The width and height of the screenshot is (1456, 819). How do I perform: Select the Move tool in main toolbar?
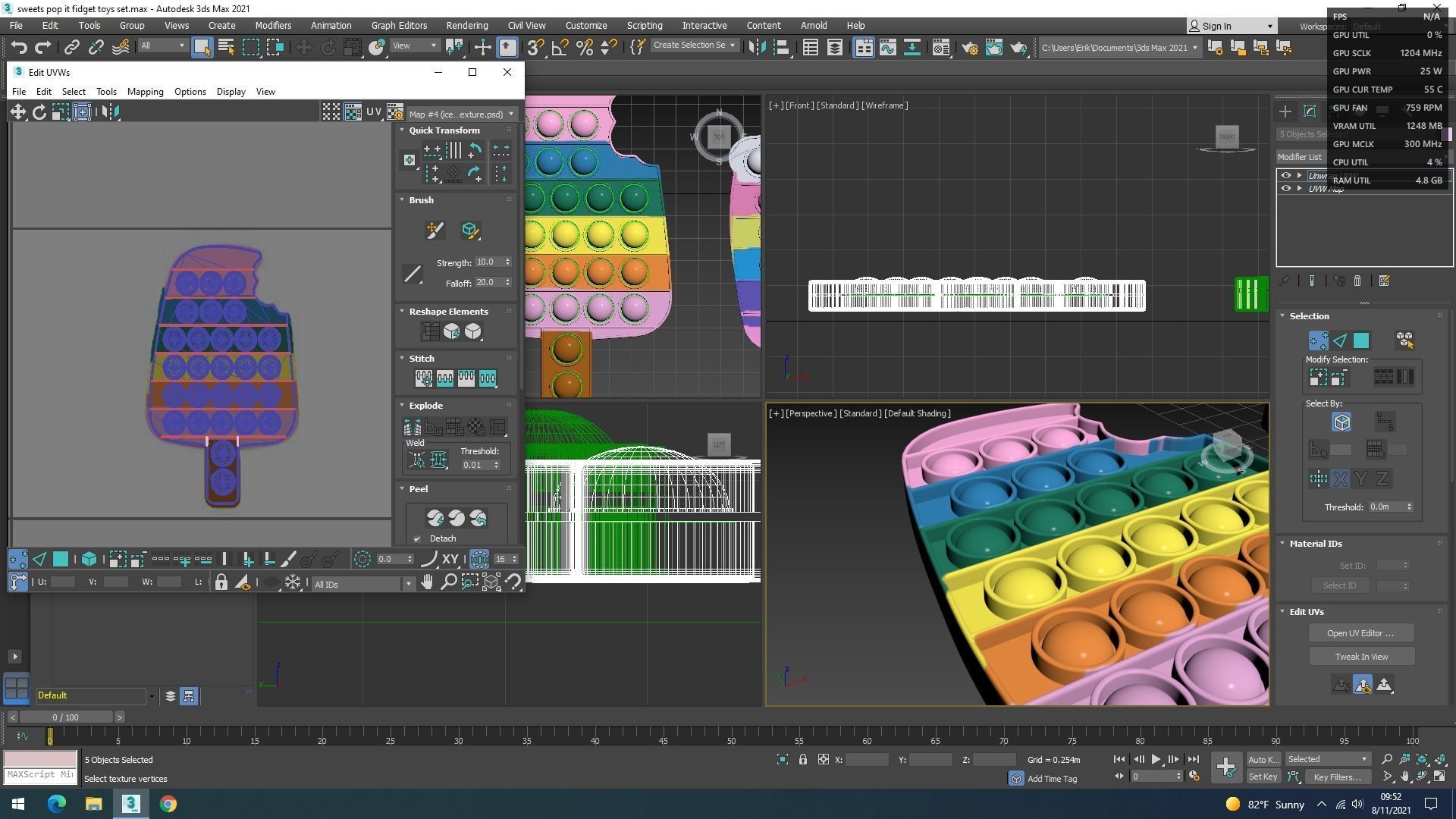(x=303, y=48)
